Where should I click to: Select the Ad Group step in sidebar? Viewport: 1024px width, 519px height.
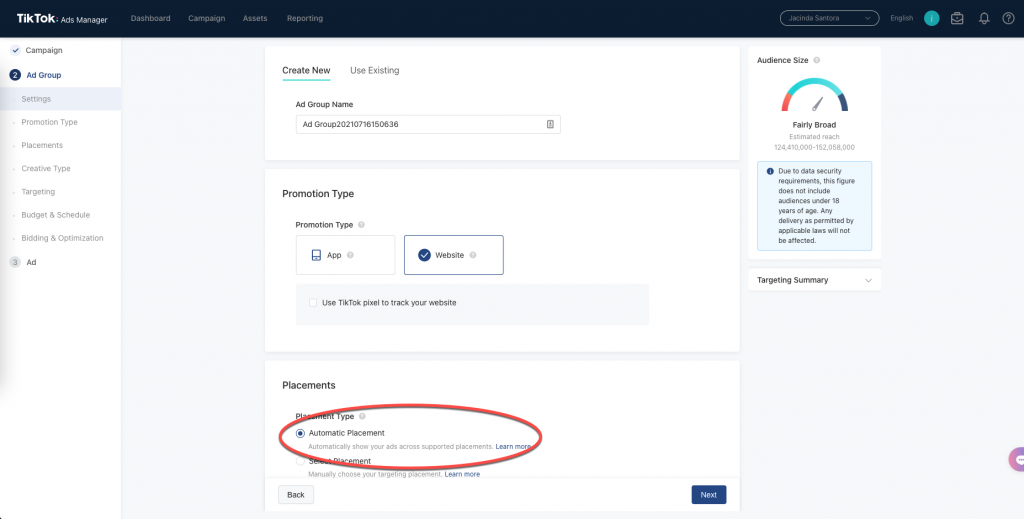[x=43, y=75]
